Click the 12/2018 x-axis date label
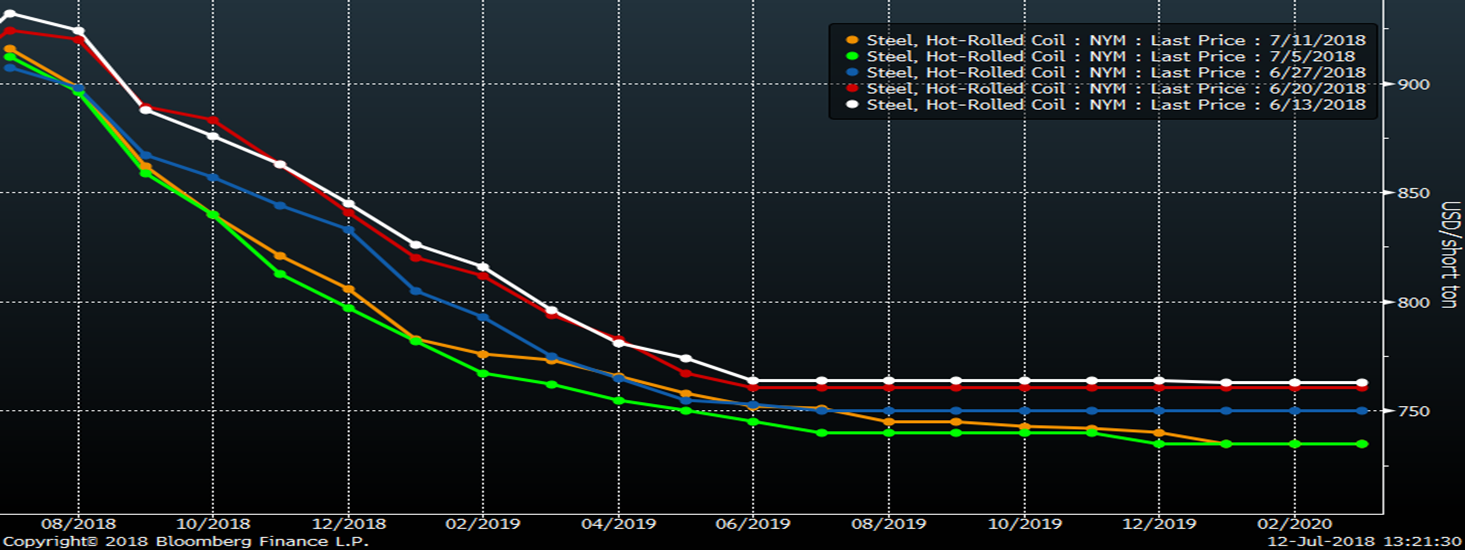The image size is (1465, 550). pyautogui.click(x=344, y=524)
